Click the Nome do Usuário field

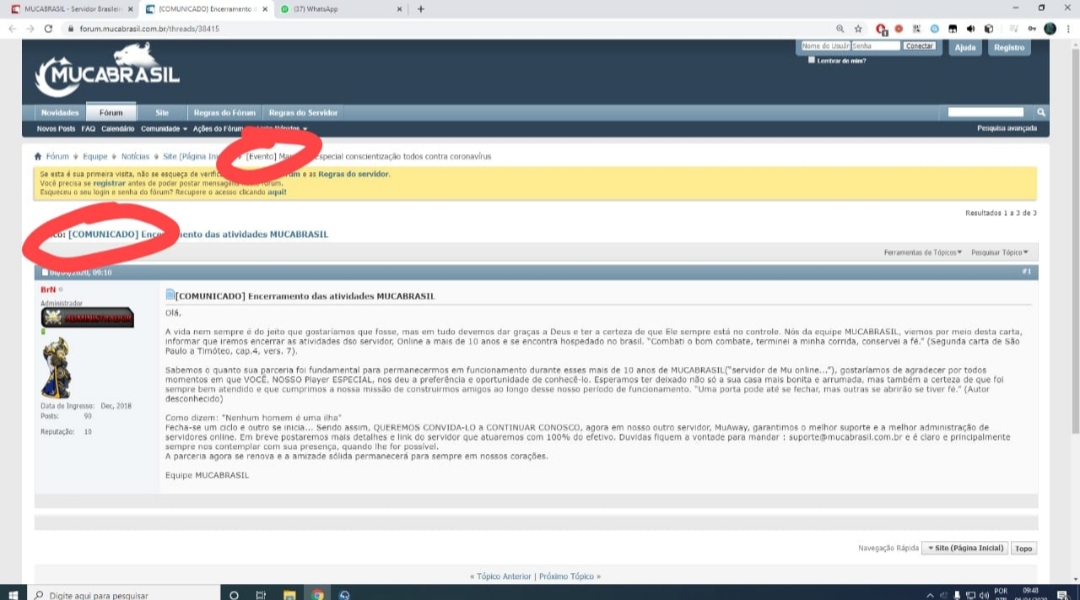click(824, 46)
